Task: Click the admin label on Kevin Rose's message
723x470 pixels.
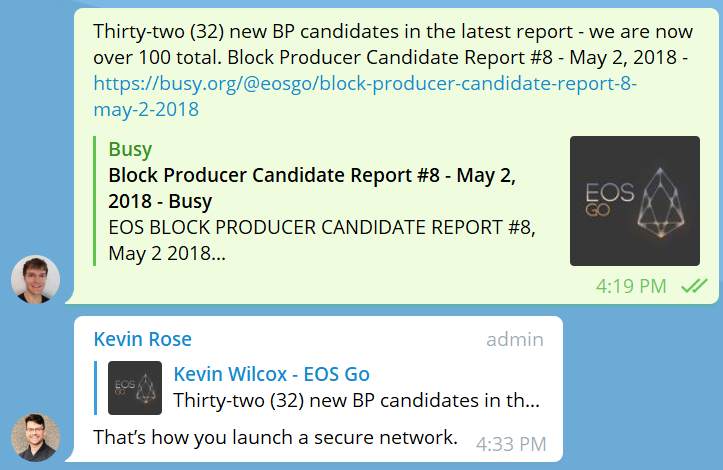Action: pyautogui.click(x=515, y=339)
